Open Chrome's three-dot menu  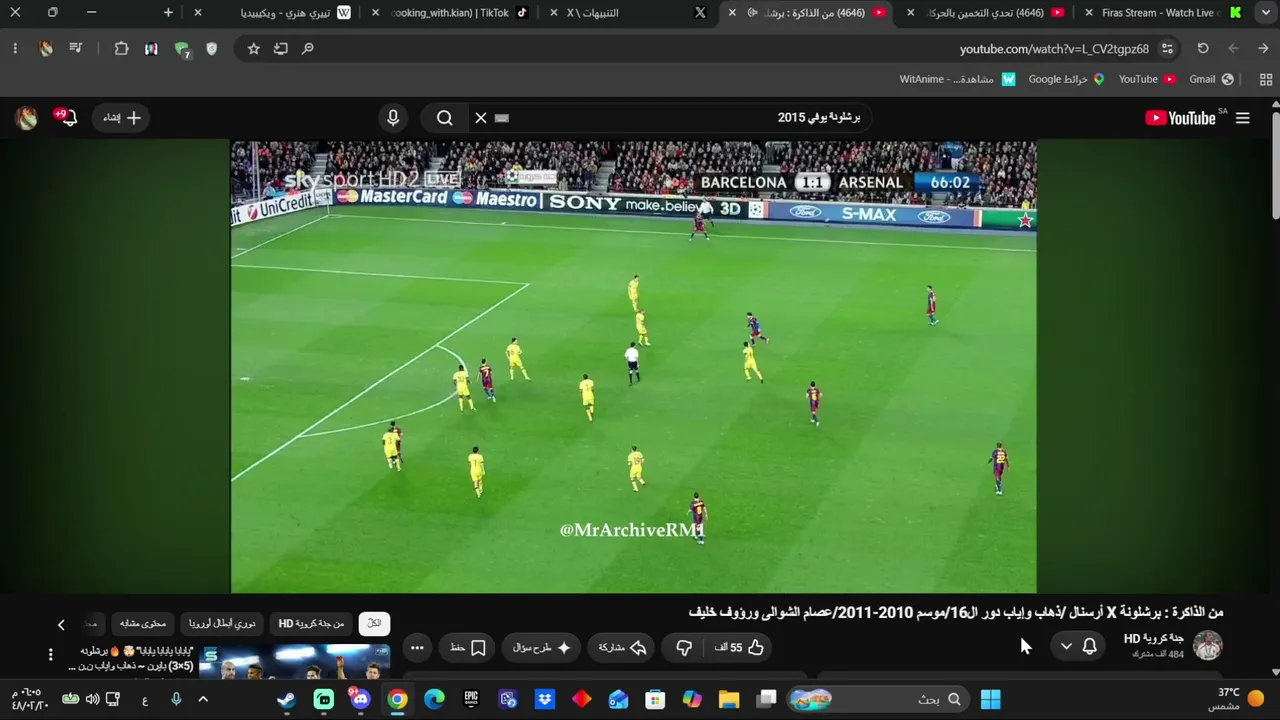click(15, 48)
